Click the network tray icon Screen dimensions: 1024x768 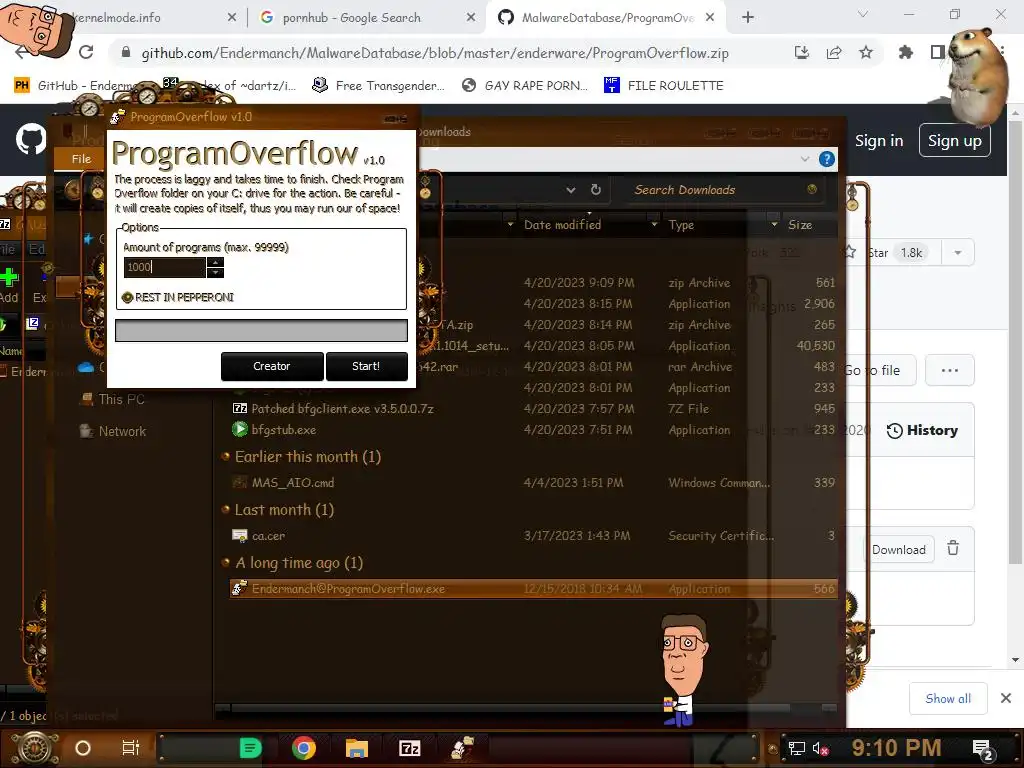[x=797, y=749]
